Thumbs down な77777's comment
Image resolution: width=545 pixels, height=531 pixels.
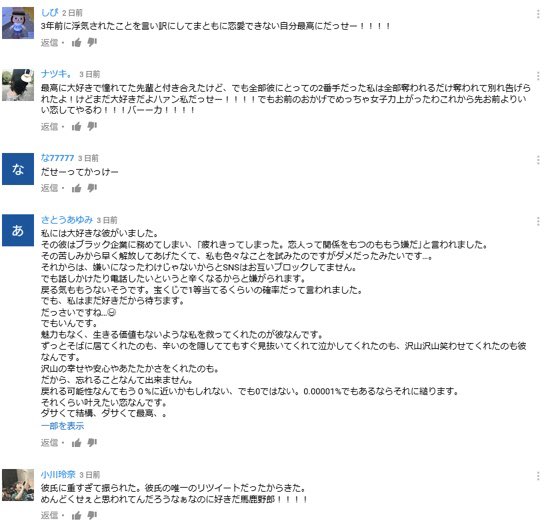[92, 188]
